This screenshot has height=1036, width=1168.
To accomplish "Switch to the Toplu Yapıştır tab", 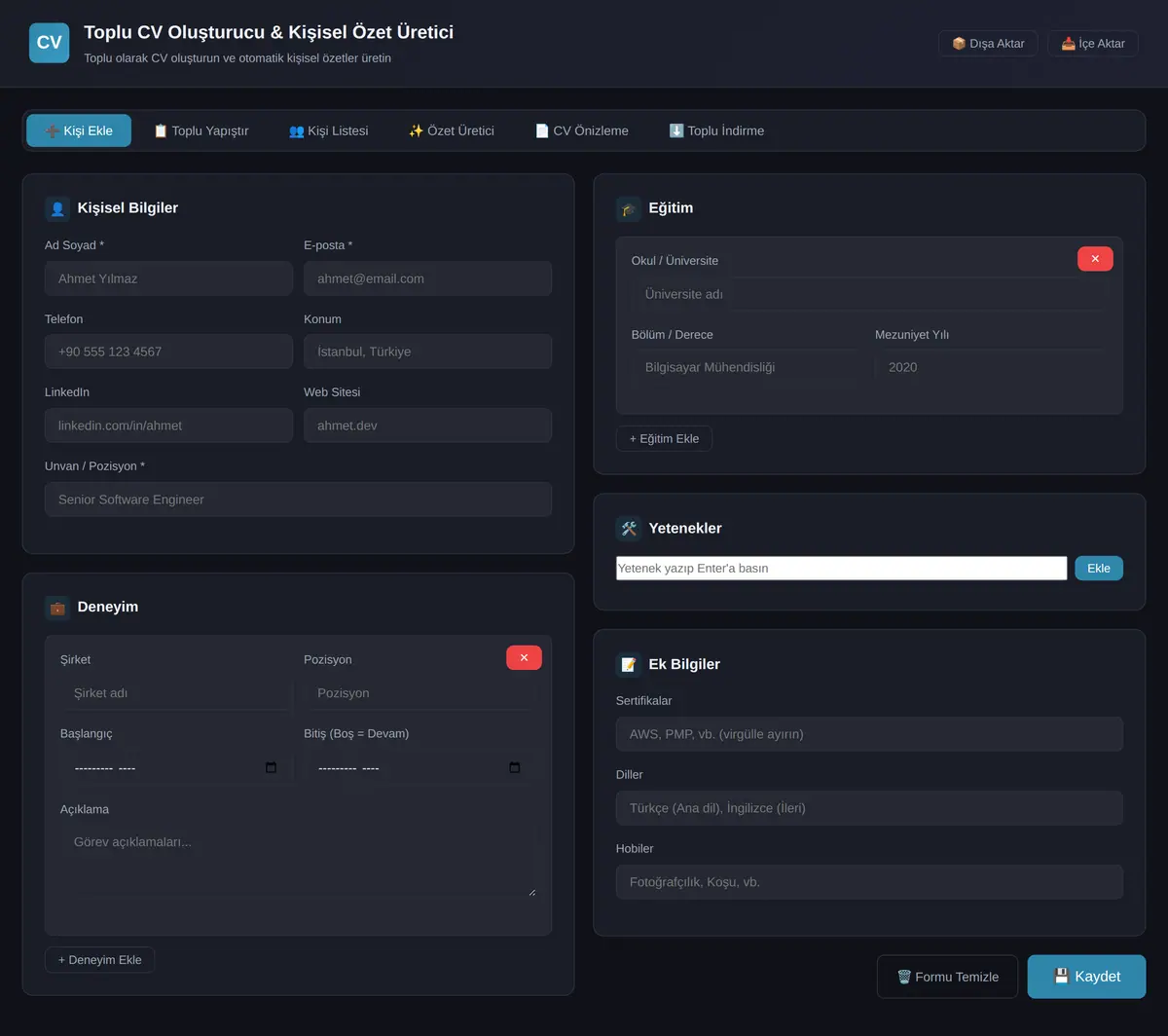I will click(x=201, y=130).
